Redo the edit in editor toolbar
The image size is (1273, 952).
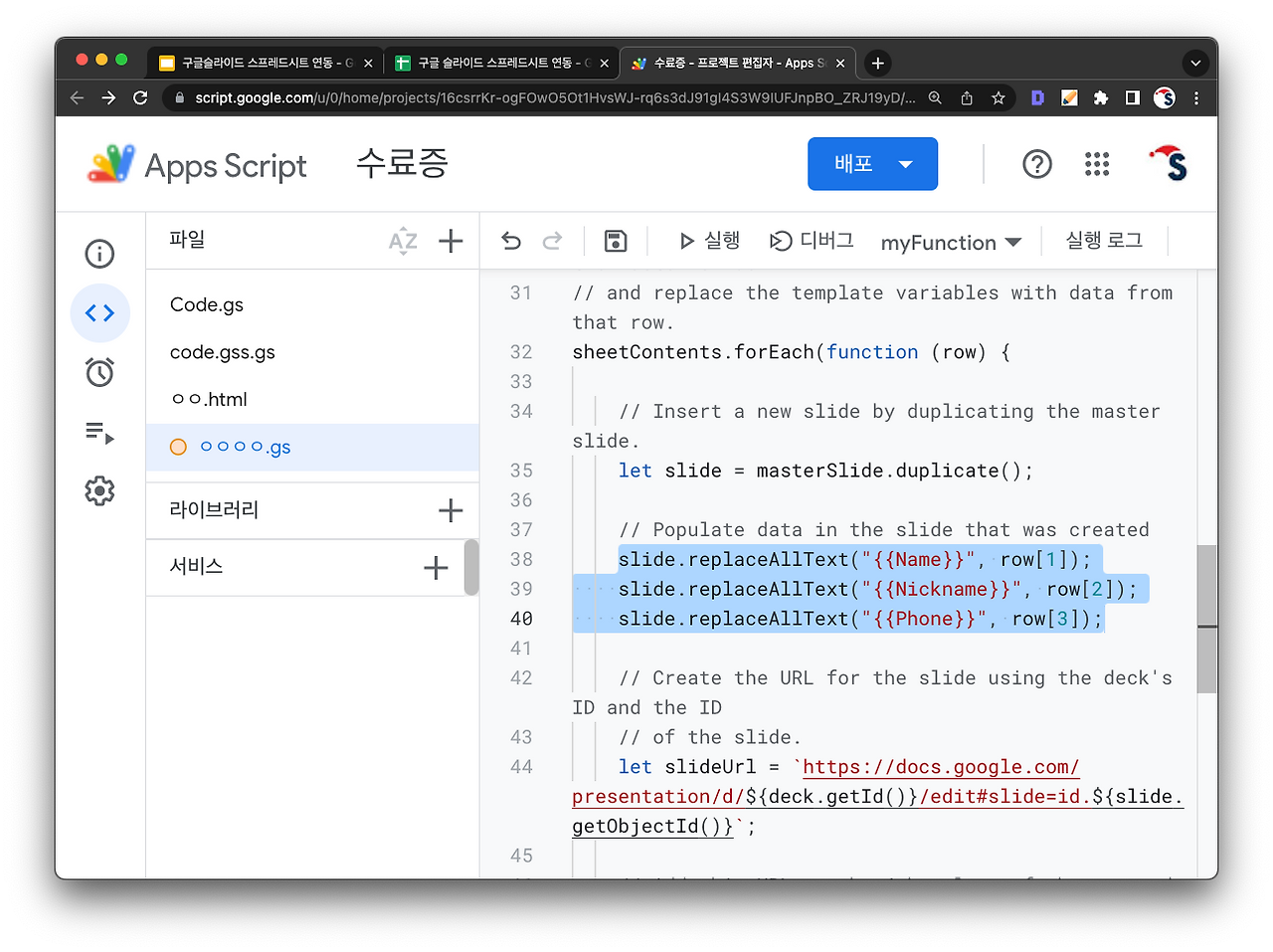click(x=552, y=241)
